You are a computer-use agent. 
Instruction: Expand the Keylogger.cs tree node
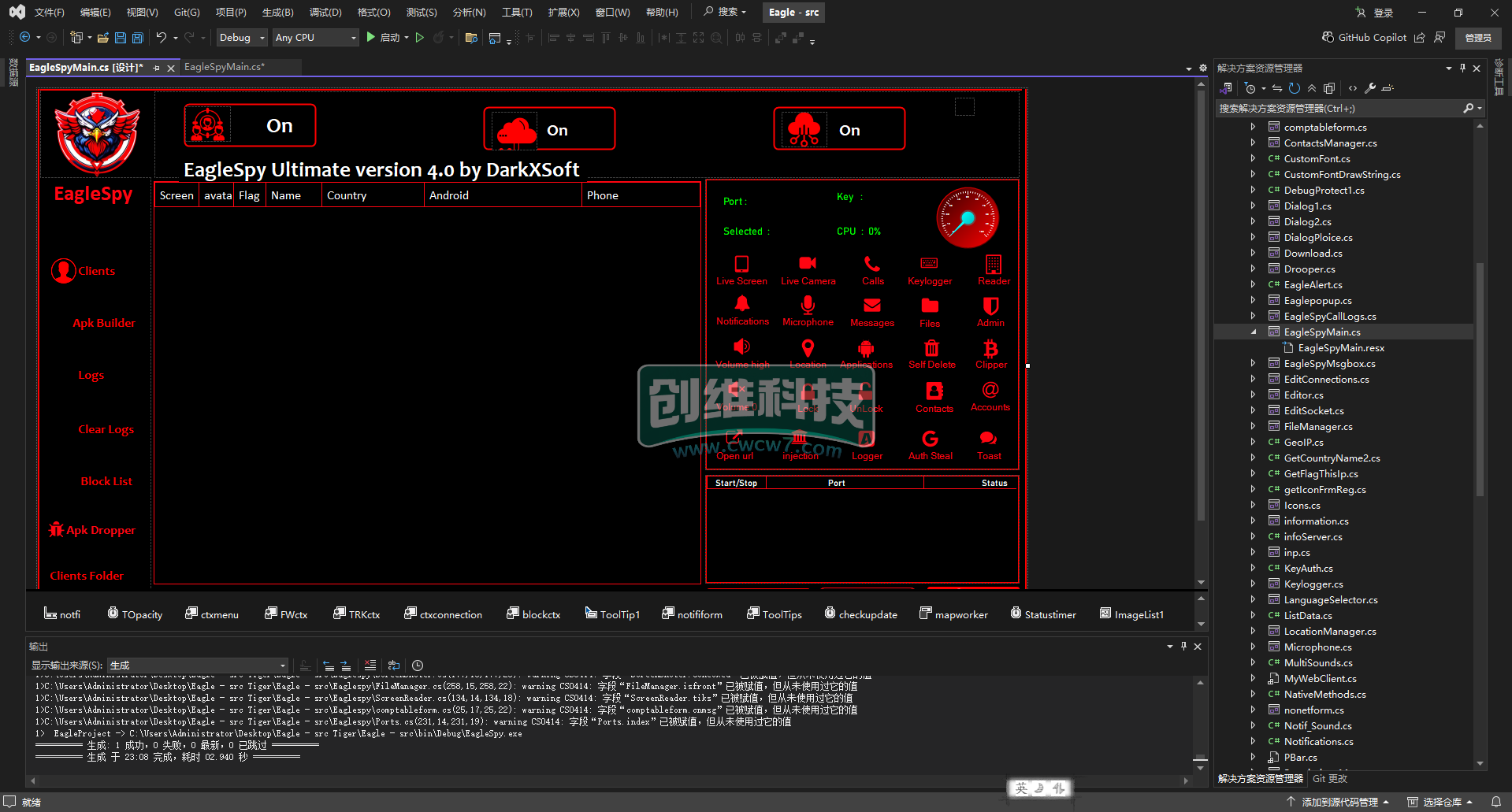click(x=1253, y=584)
